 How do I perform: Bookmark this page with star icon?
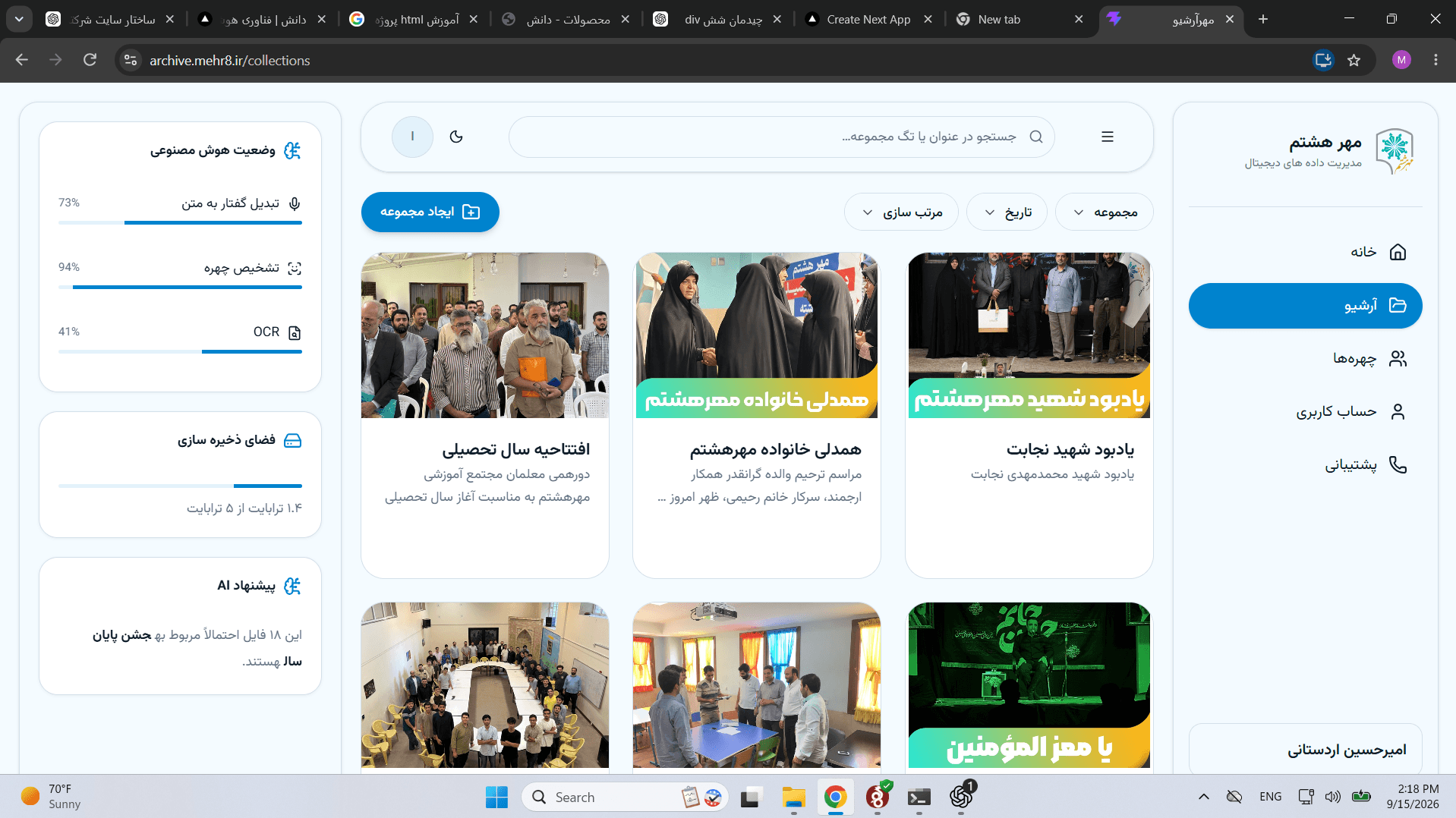point(1354,60)
